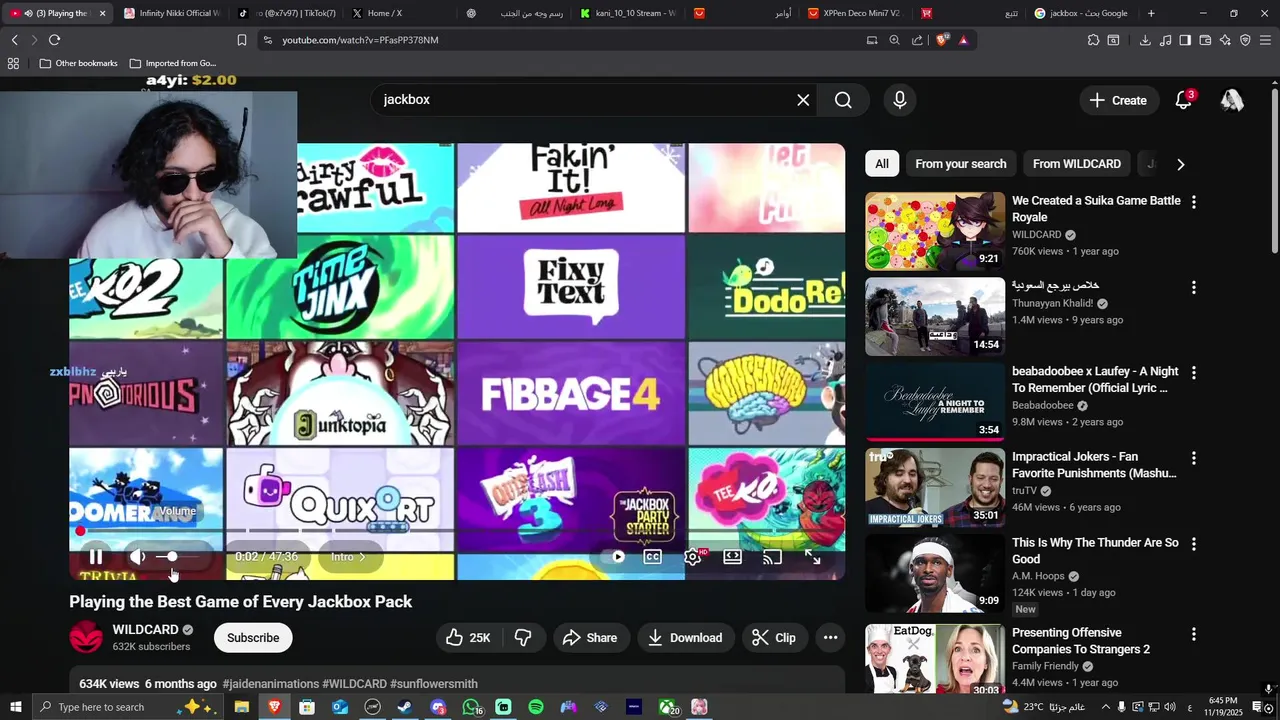The width and height of the screenshot is (1280, 720).
Task: Open options for A Night To Remember
Action: click(1193, 372)
